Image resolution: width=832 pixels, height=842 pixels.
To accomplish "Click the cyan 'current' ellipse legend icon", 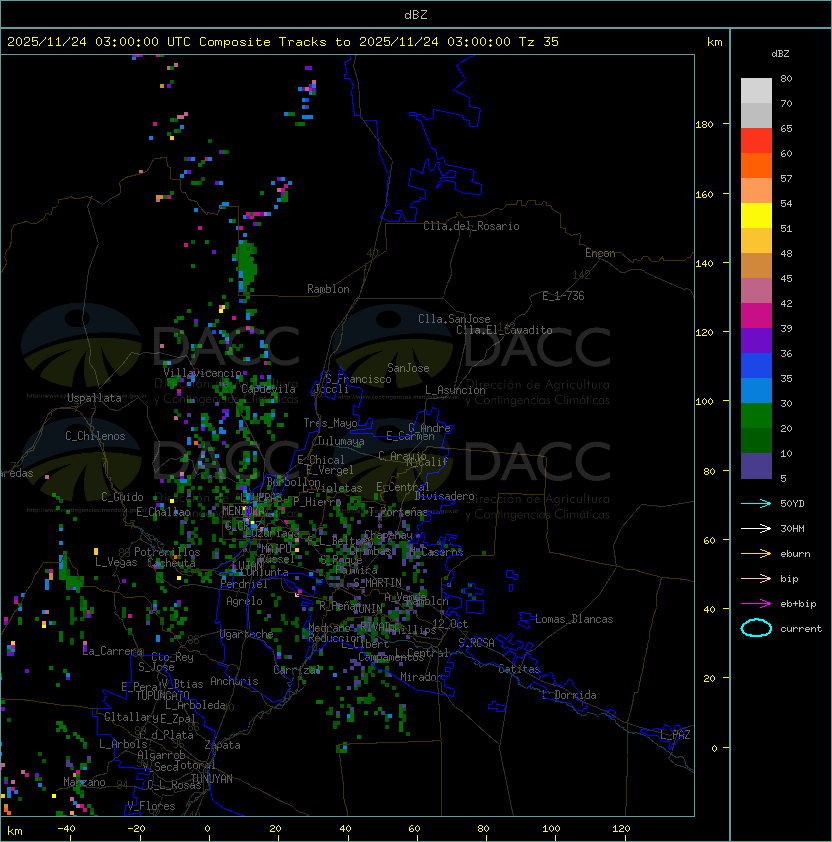I will [756, 628].
